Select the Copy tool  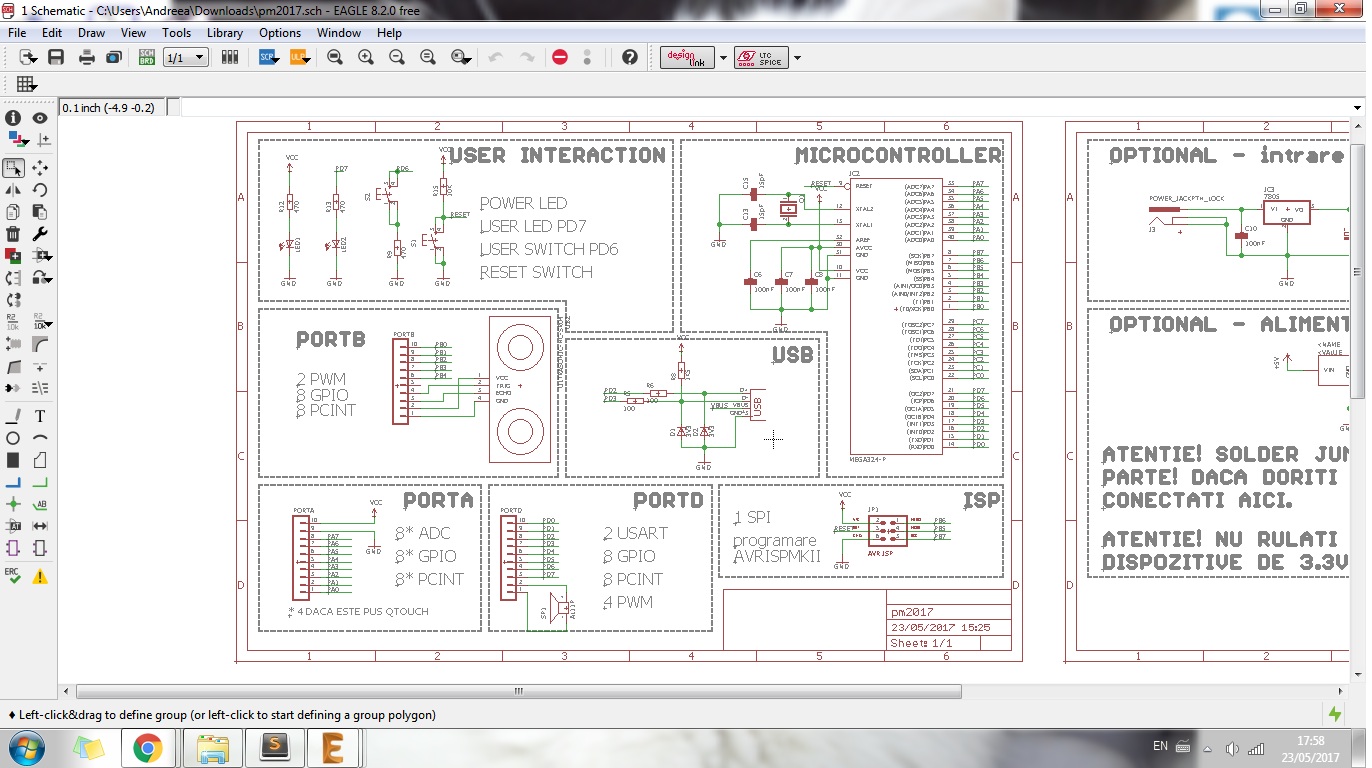(x=13, y=211)
